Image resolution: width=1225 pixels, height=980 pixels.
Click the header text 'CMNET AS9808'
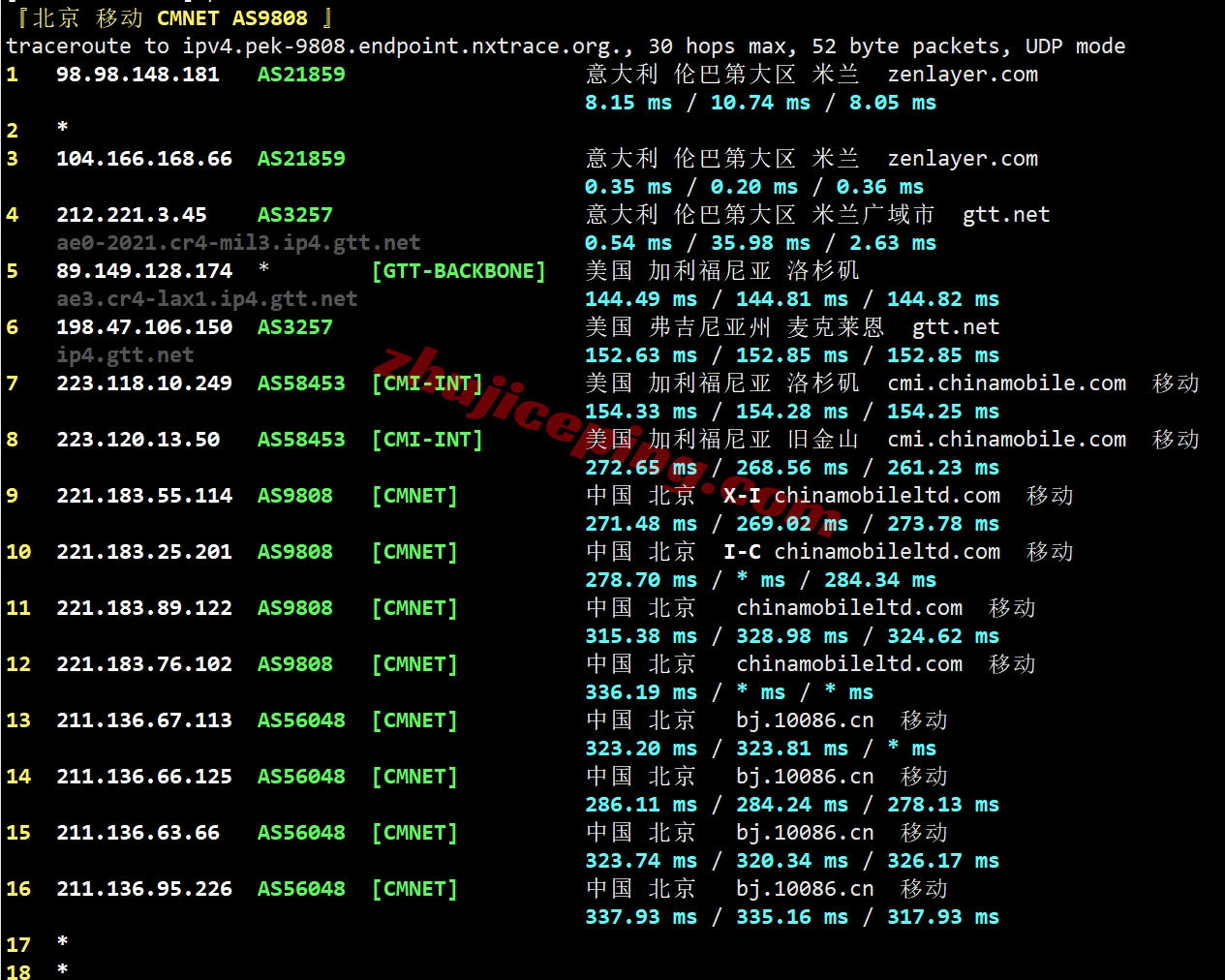point(232,18)
